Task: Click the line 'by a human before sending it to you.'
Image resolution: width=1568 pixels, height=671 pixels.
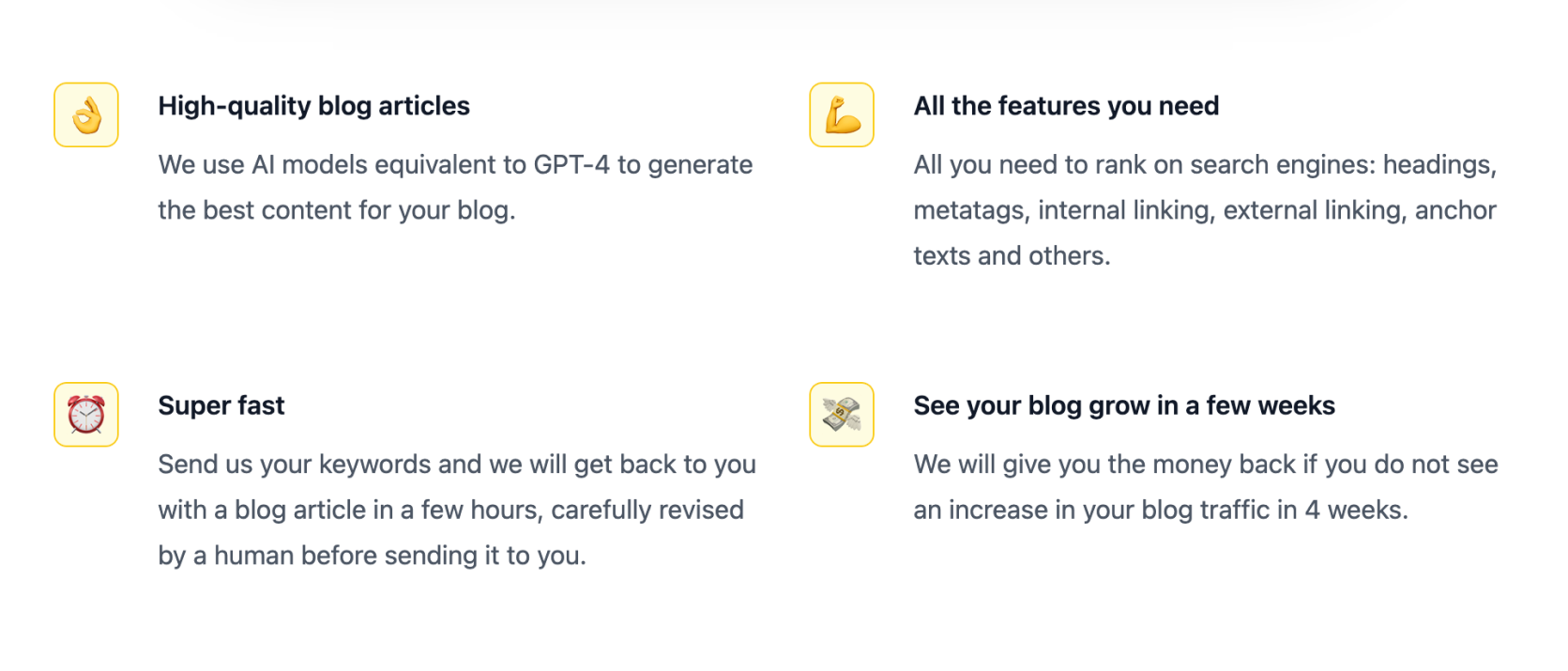Action: pyautogui.click(x=372, y=556)
